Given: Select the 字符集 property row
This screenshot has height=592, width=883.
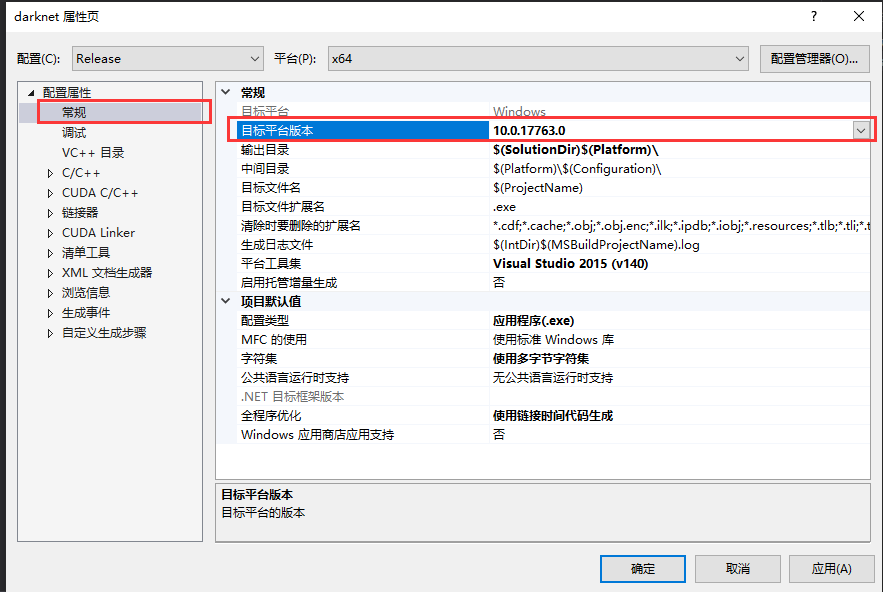Looking at the screenshot, I should 553,359.
